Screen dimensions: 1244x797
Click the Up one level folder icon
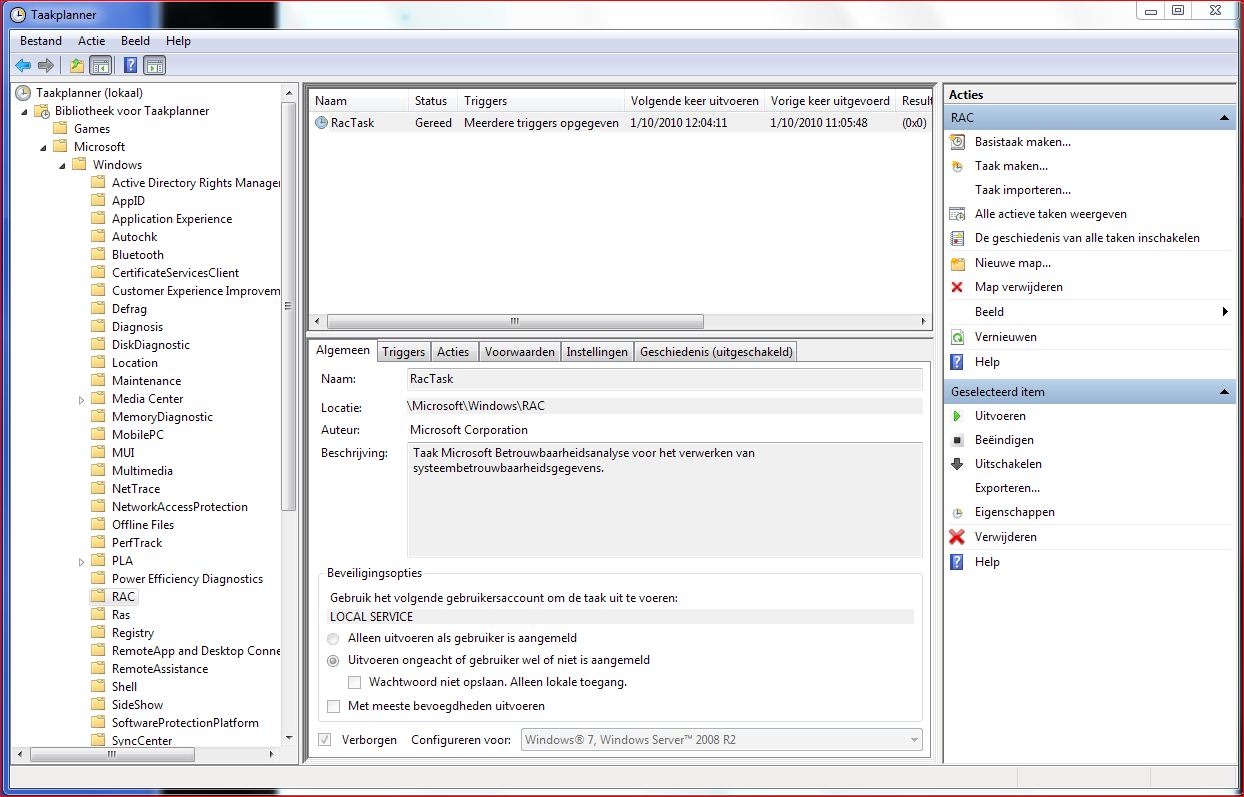tap(77, 66)
